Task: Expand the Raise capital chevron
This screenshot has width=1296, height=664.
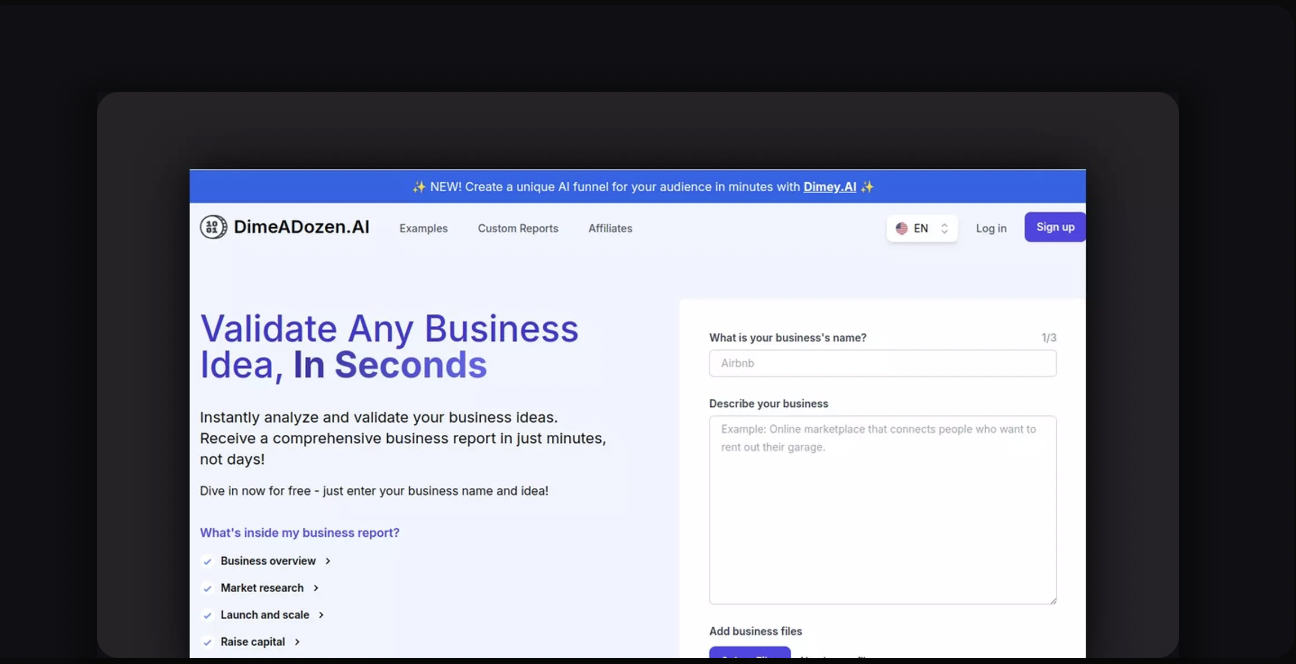Action: (297, 642)
